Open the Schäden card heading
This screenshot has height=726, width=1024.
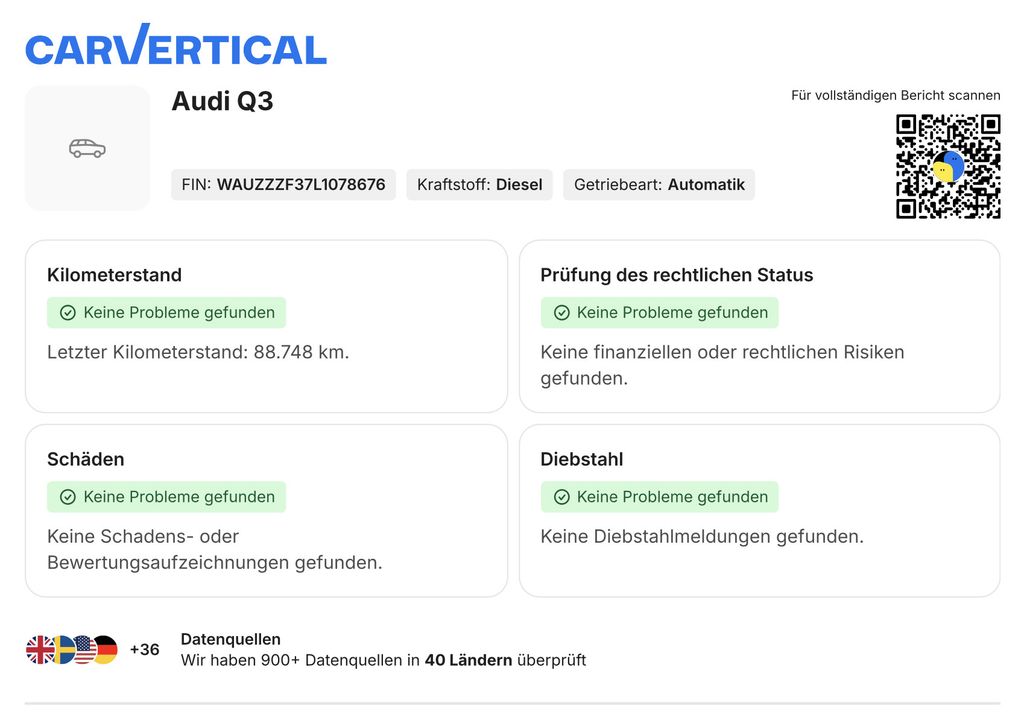click(x=86, y=459)
